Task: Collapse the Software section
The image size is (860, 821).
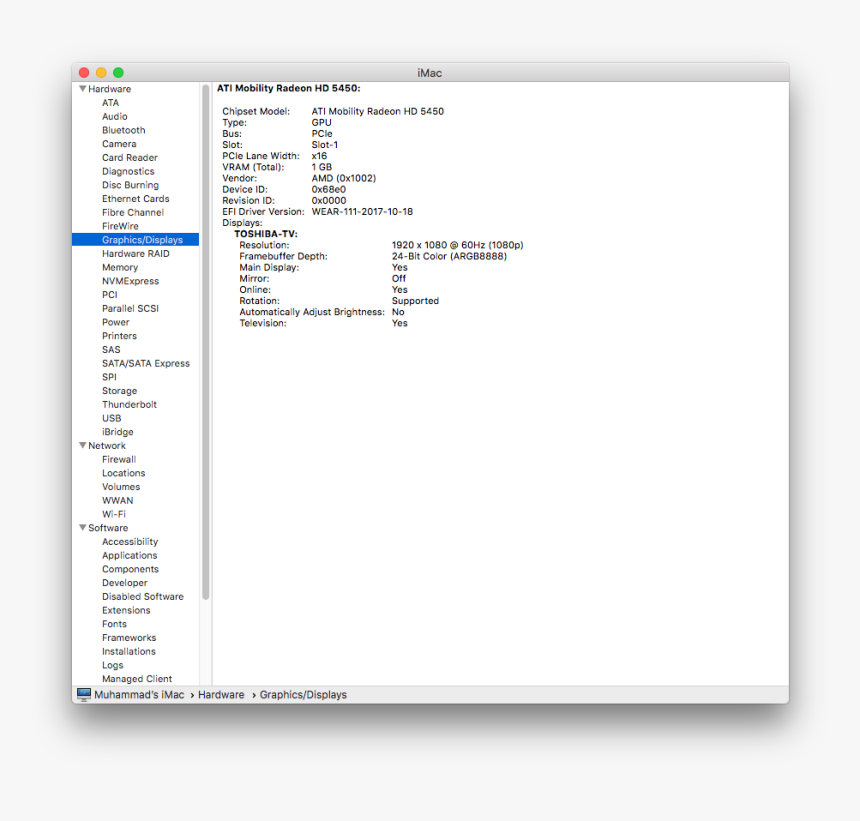Action: pos(83,527)
